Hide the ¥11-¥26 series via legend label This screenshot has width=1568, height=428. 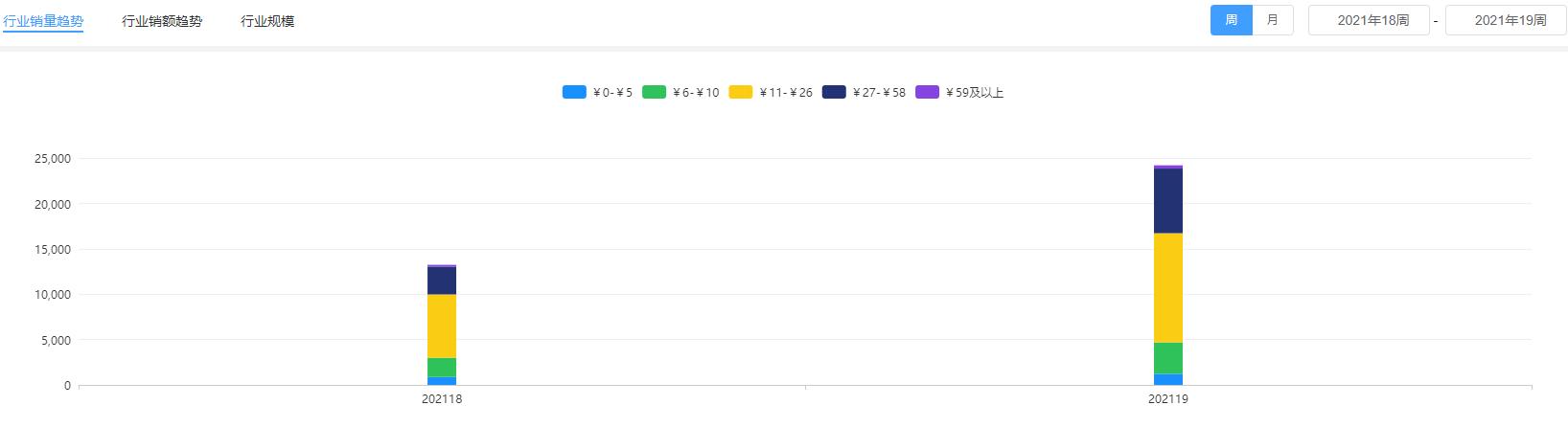point(786,93)
